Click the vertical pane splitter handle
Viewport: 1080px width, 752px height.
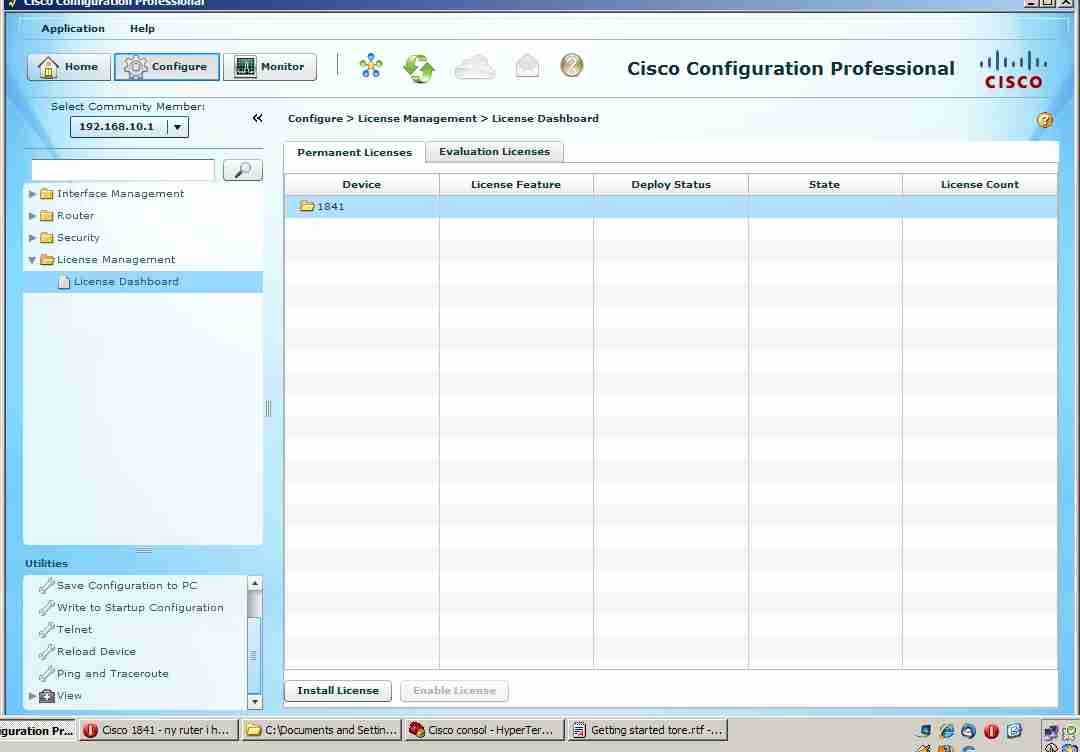point(268,409)
